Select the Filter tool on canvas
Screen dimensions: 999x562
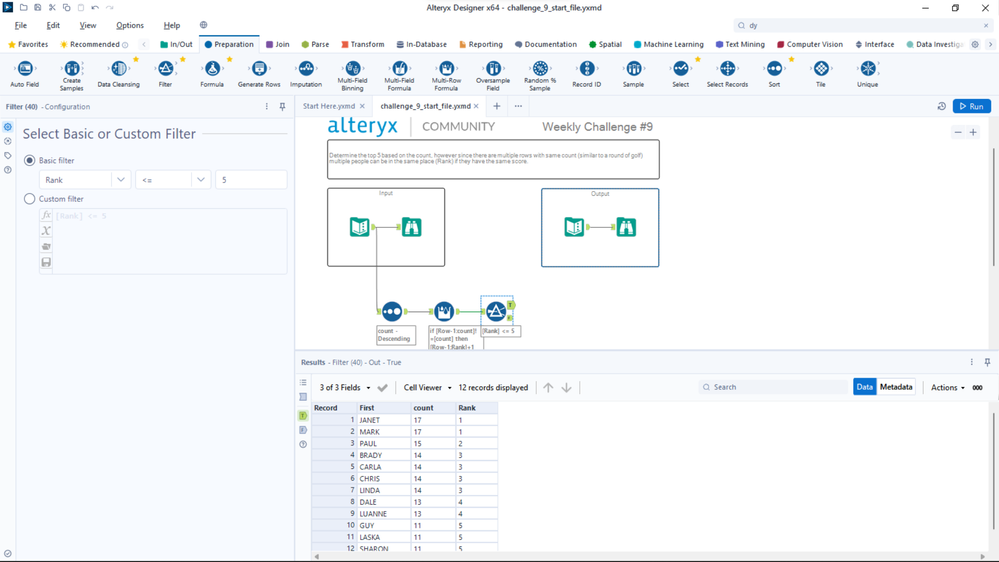[496, 312]
